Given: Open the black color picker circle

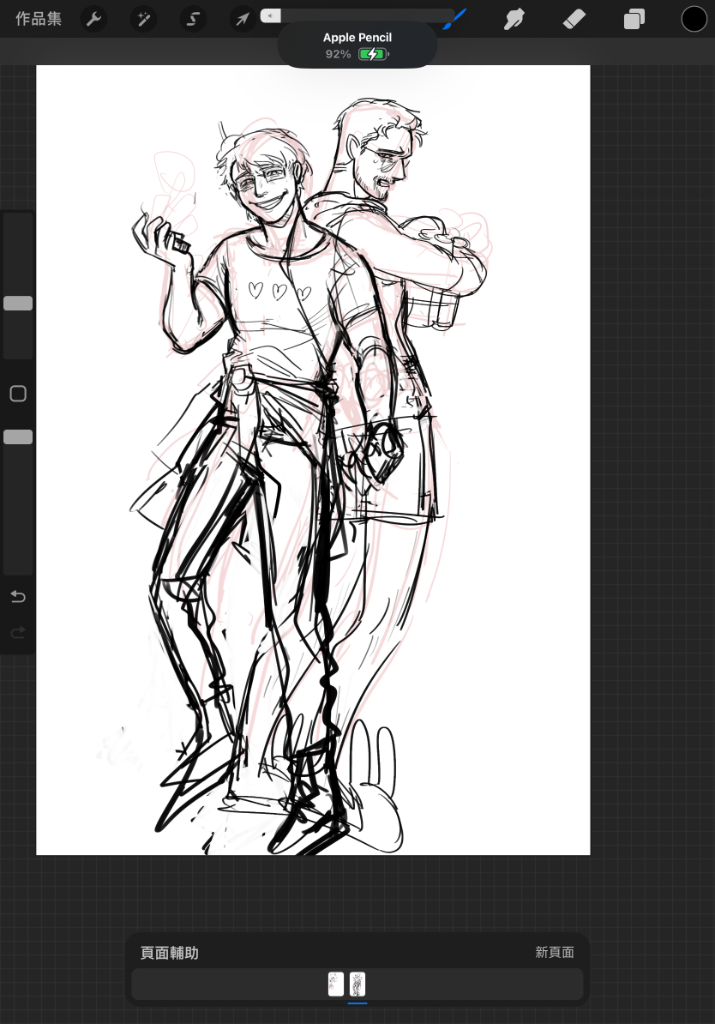Looking at the screenshot, I should tap(693, 19).
